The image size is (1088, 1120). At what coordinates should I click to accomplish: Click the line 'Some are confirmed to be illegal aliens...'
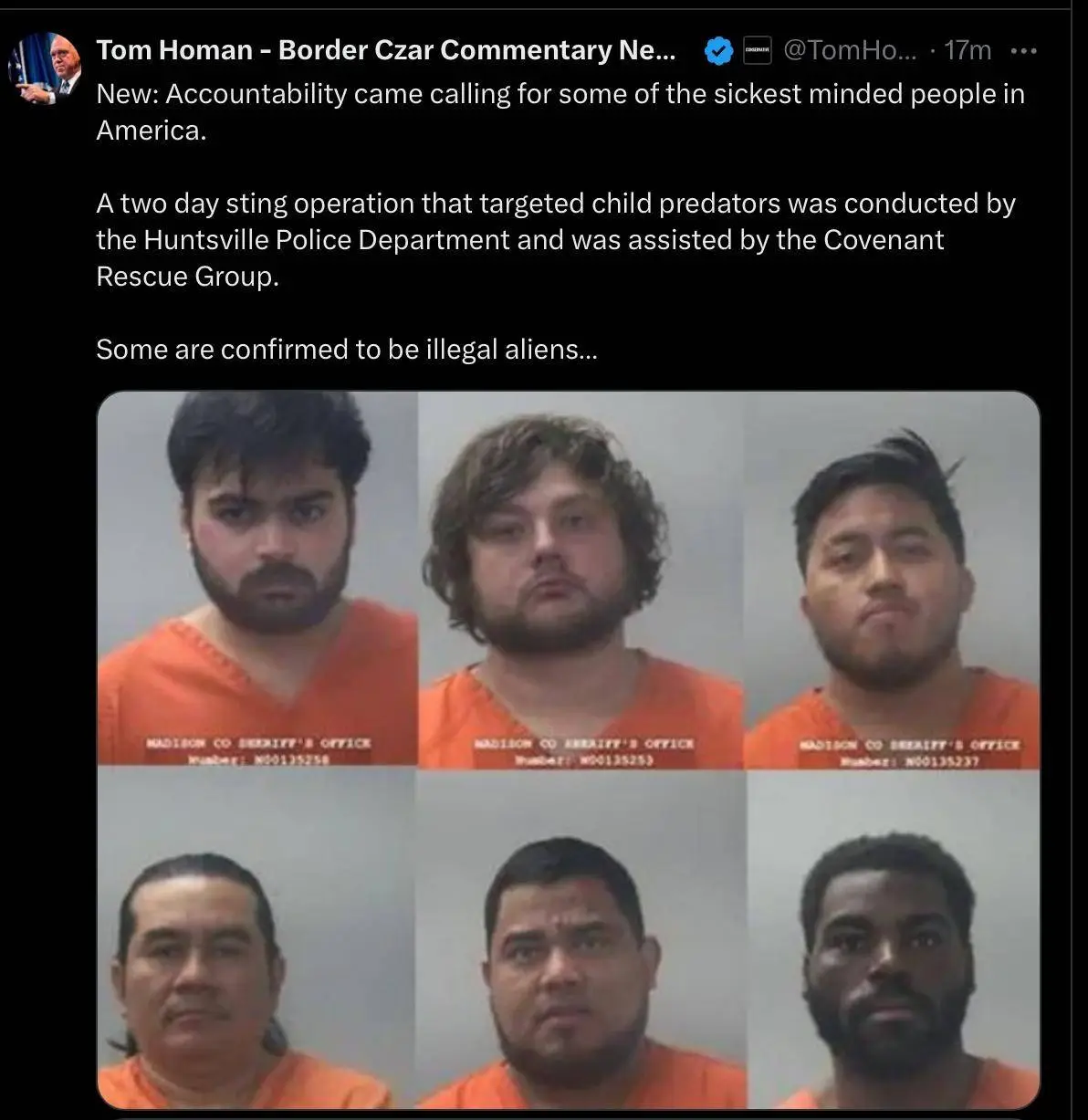[x=347, y=349]
